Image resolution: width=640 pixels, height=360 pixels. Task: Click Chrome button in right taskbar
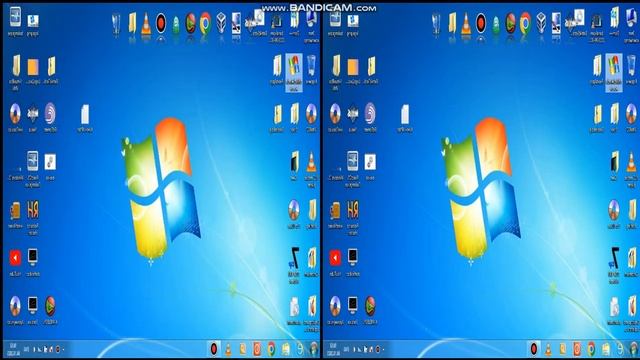click(x=591, y=349)
